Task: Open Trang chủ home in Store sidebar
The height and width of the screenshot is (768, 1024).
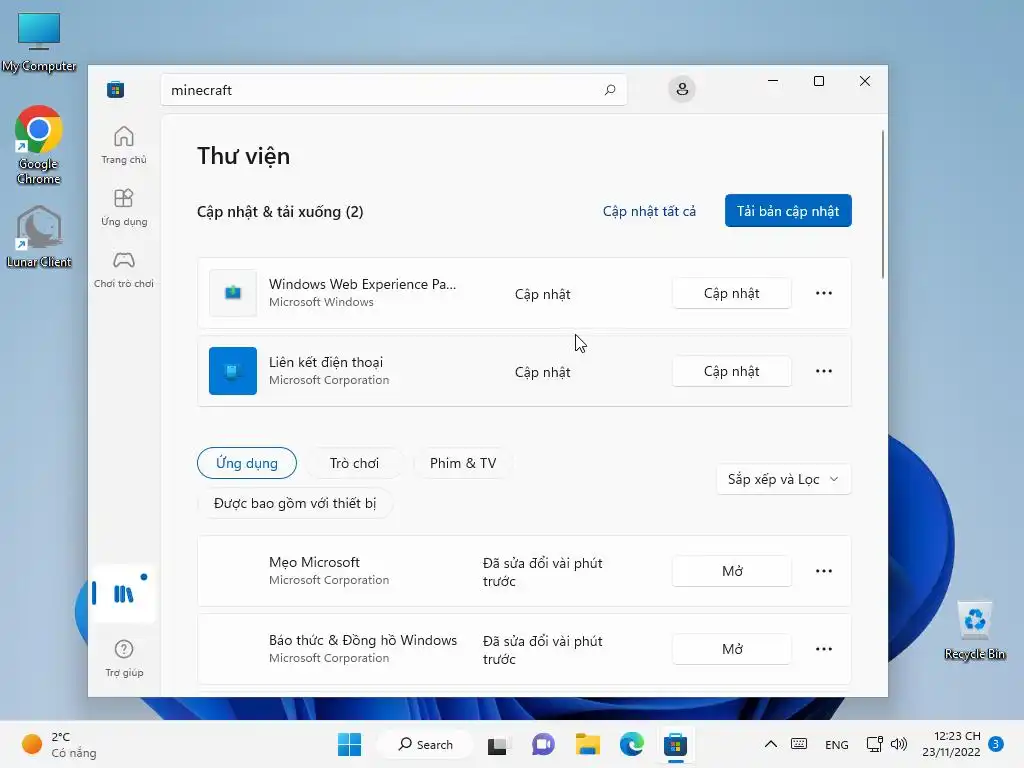Action: coord(123,145)
